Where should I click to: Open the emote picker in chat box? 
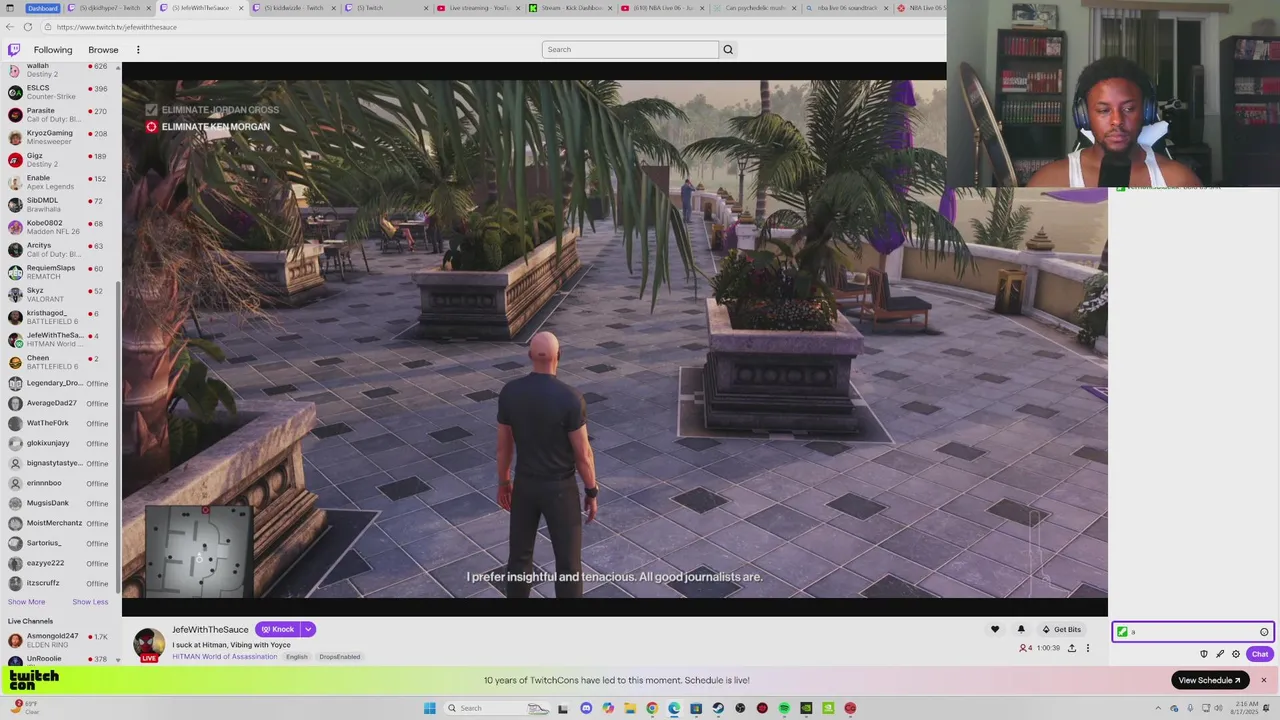coord(1264,632)
